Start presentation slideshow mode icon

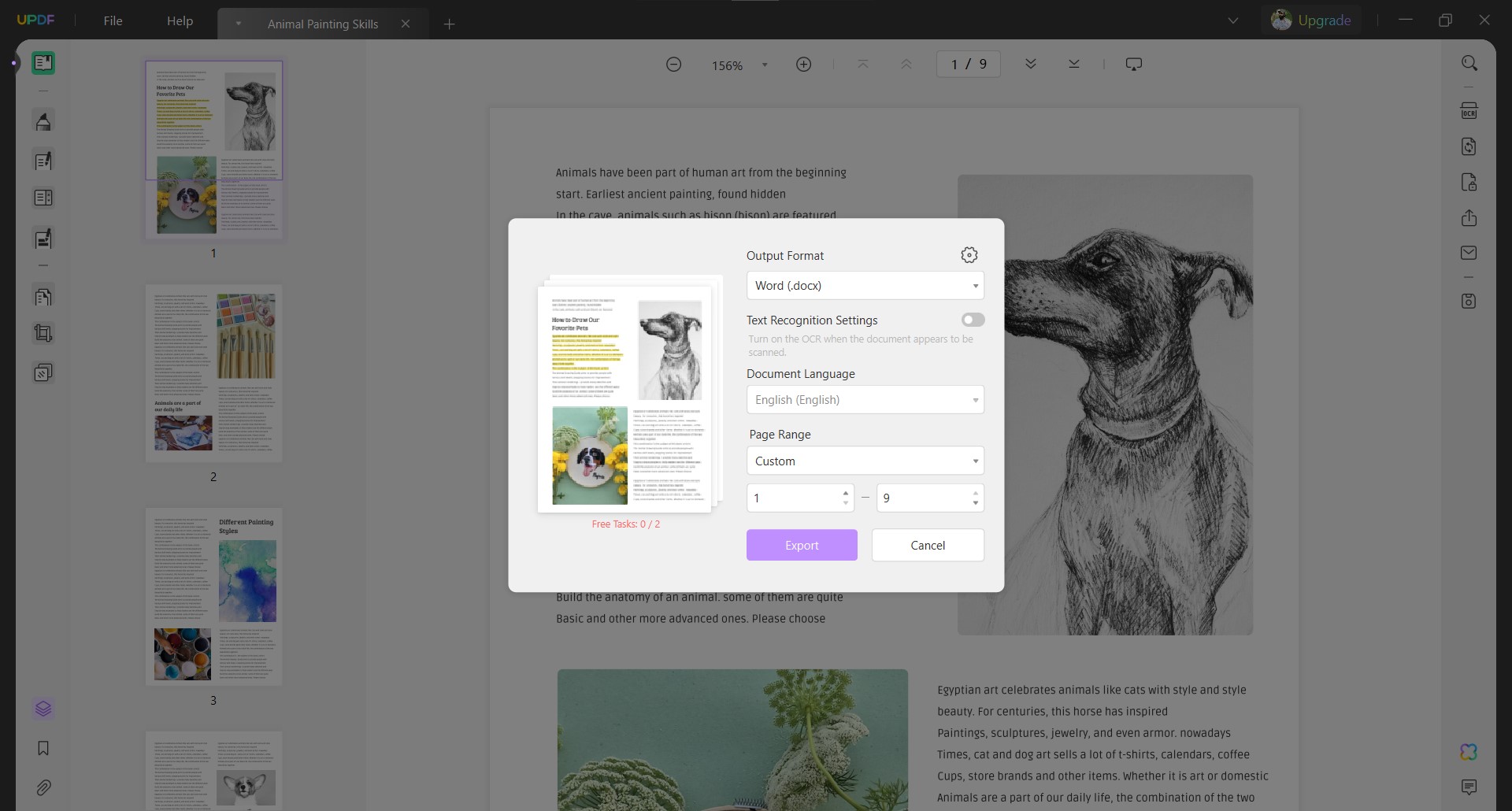[1134, 65]
